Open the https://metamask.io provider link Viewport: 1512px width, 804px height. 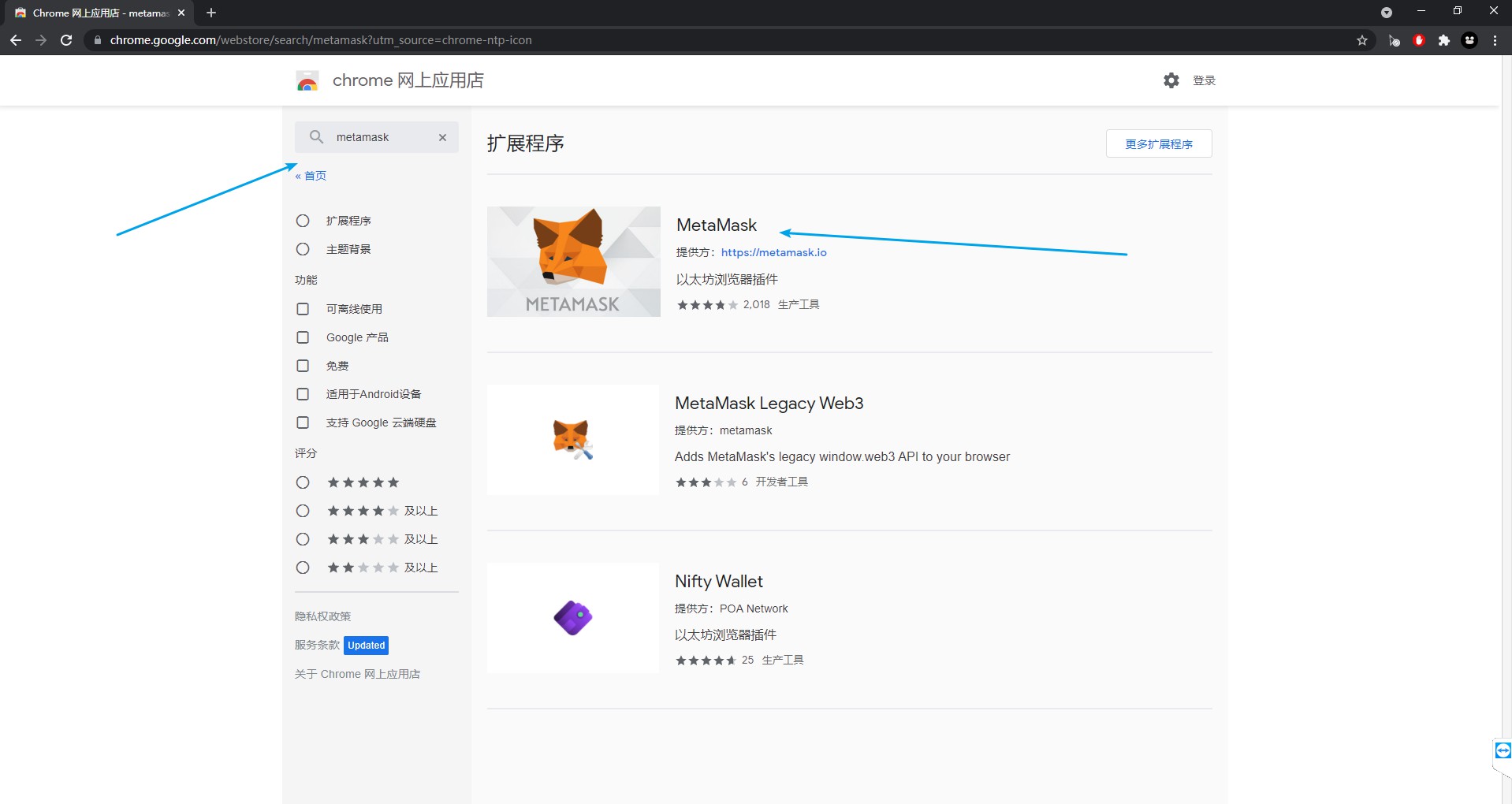tap(774, 252)
